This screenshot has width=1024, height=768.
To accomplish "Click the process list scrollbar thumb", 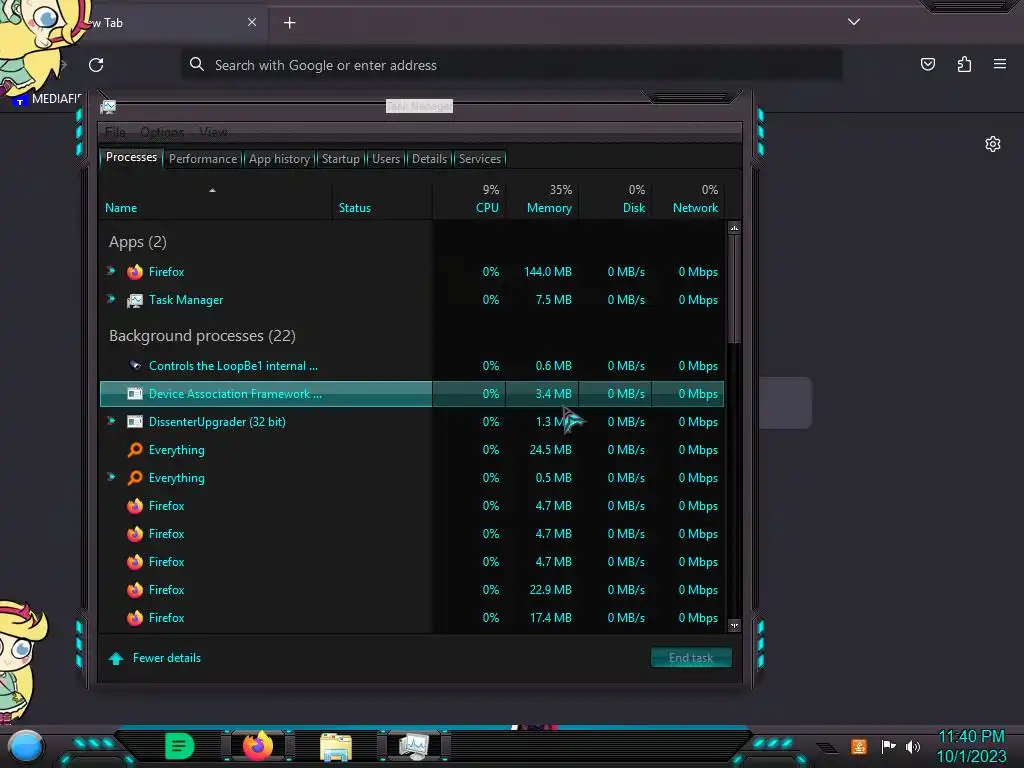I will pos(734,289).
